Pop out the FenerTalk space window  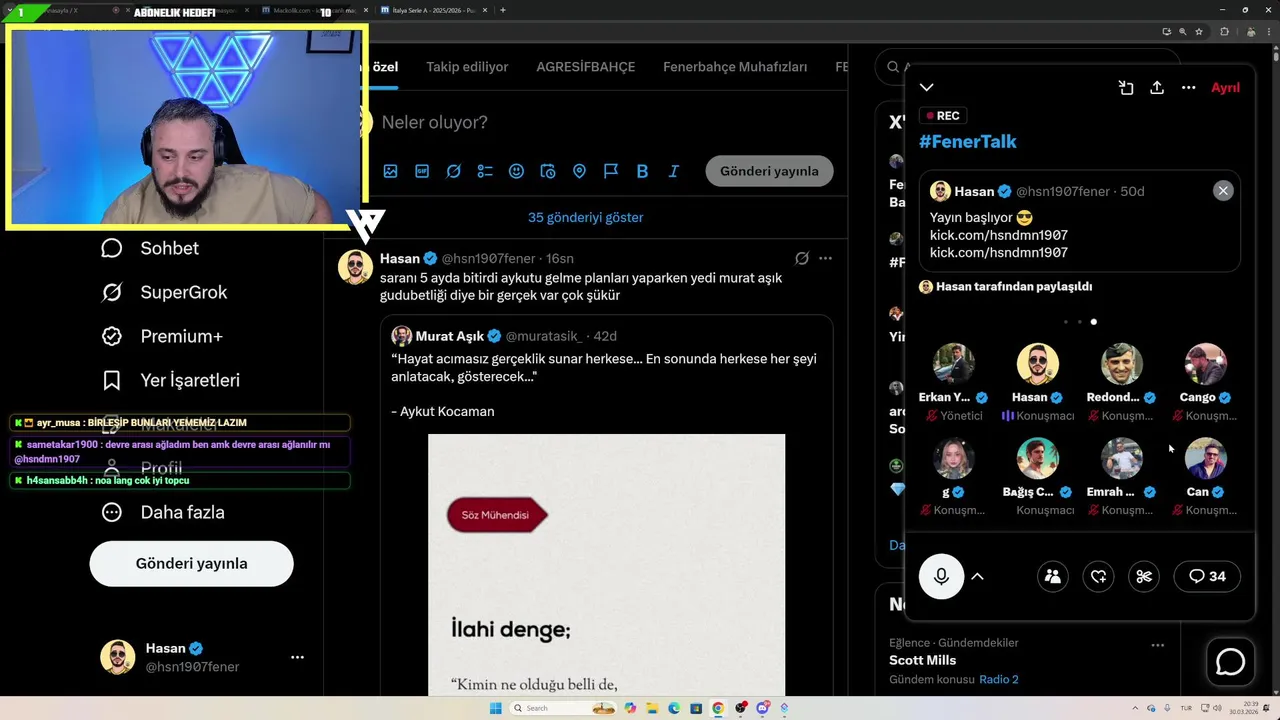[x=1126, y=88]
